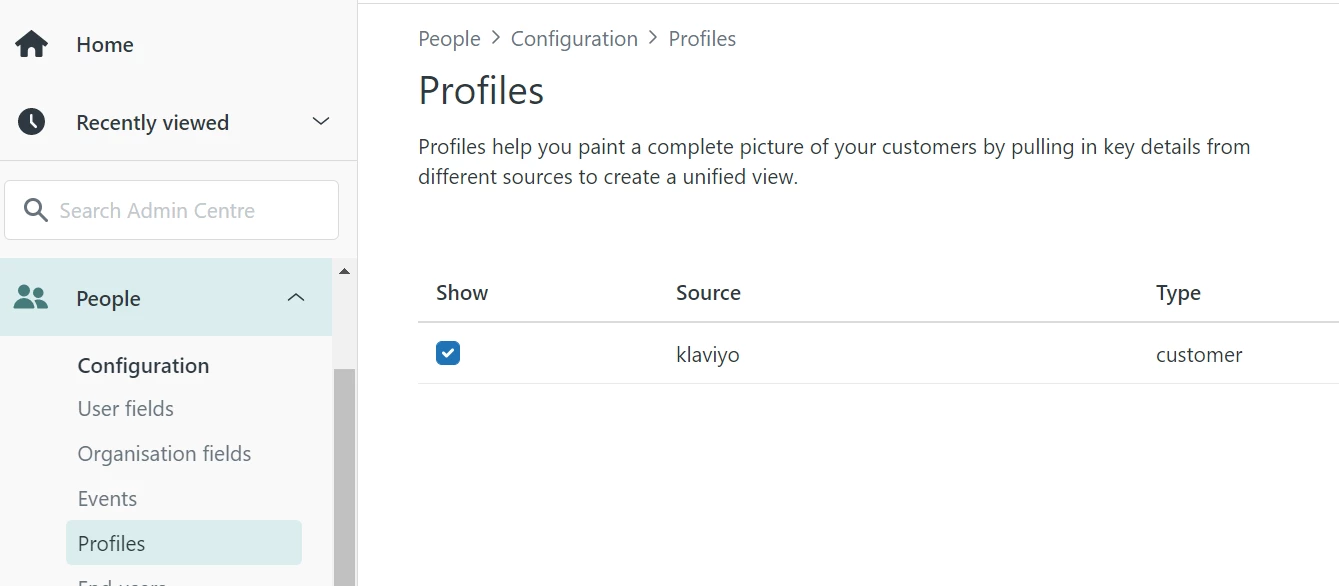Click the Recently viewed clock icon
The width and height of the screenshot is (1339, 586).
pyautogui.click(x=32, y=122)
